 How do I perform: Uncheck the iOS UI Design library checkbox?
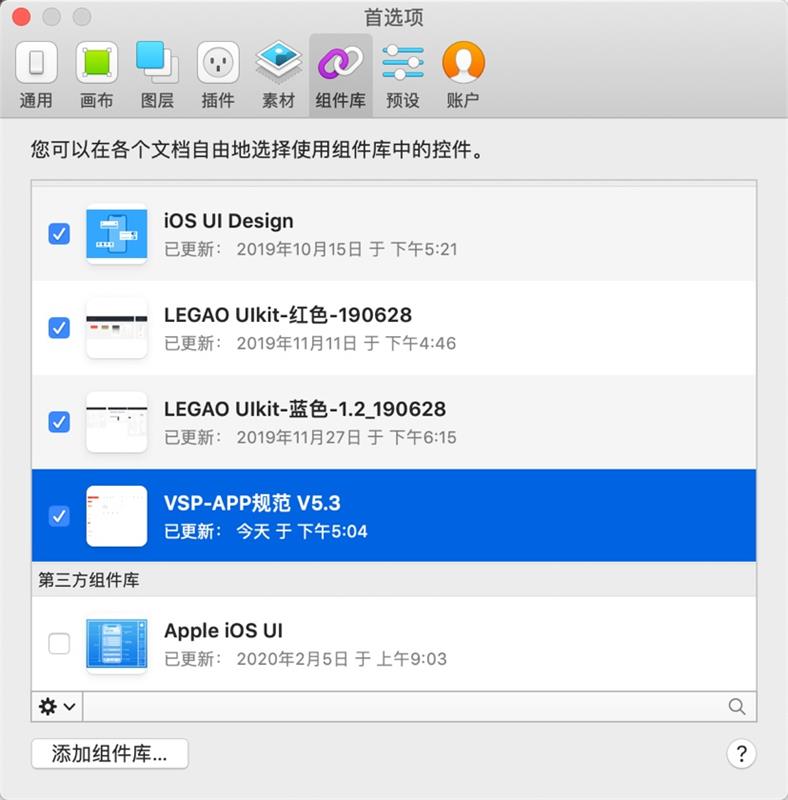coord(59,234)
